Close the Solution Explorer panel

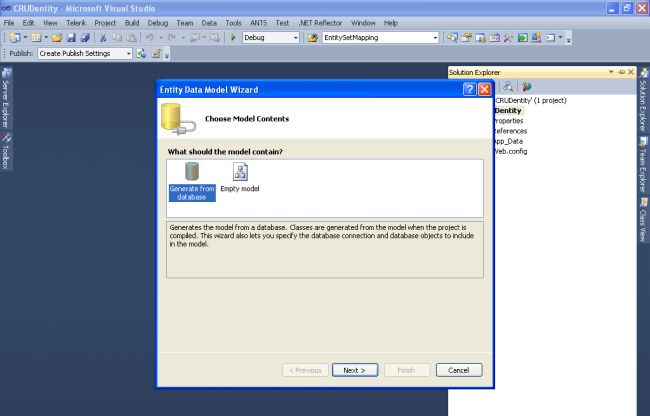point(631,72)
